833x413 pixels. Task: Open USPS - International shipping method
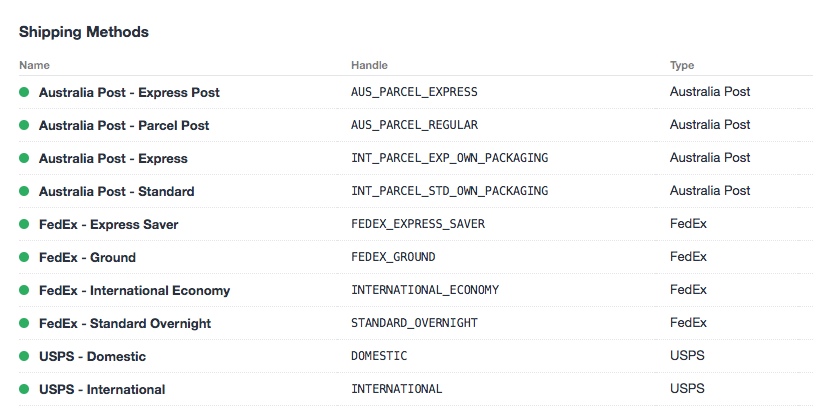pos(102,389)
